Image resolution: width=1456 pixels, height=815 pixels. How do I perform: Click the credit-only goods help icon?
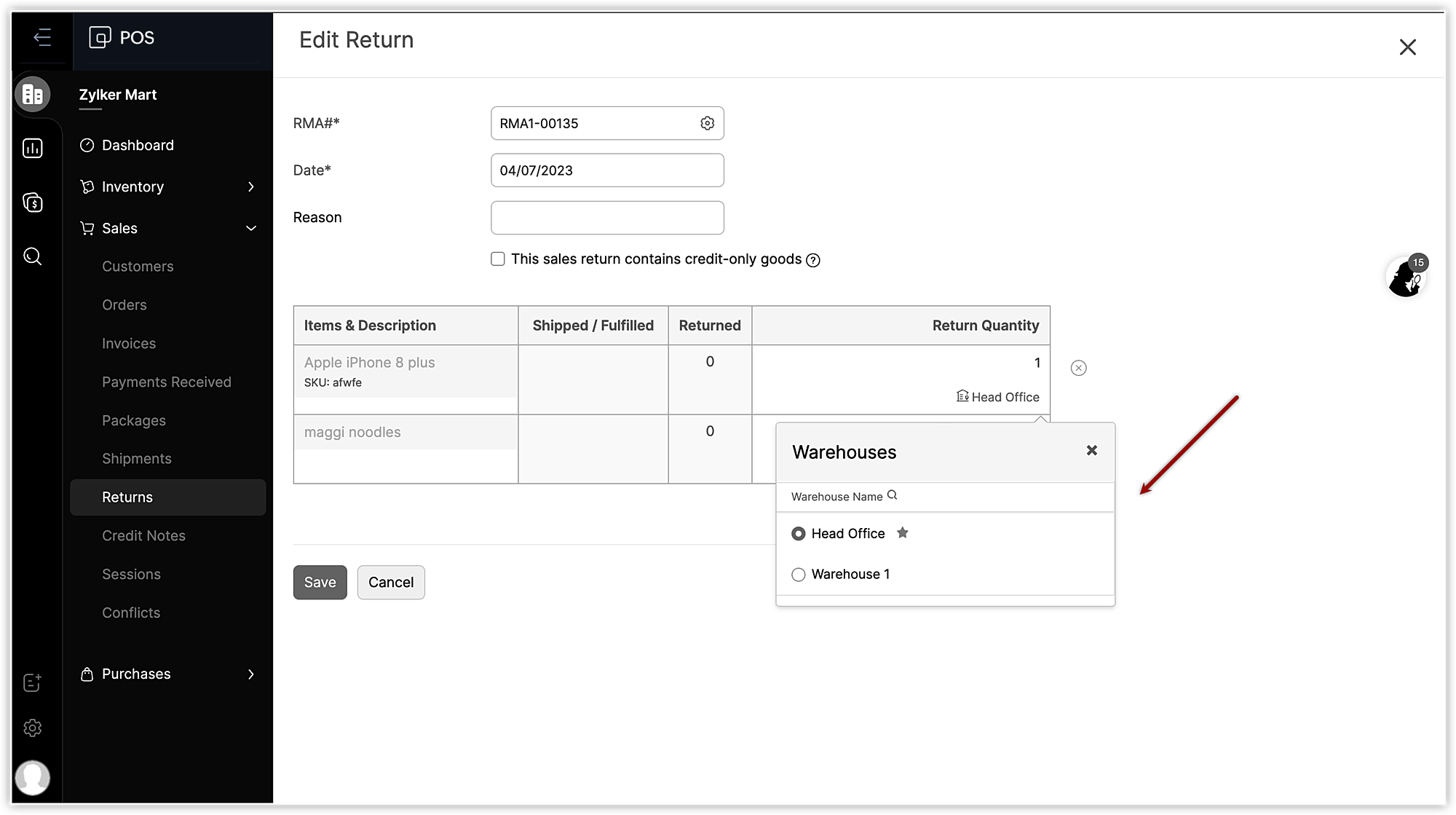813,260
